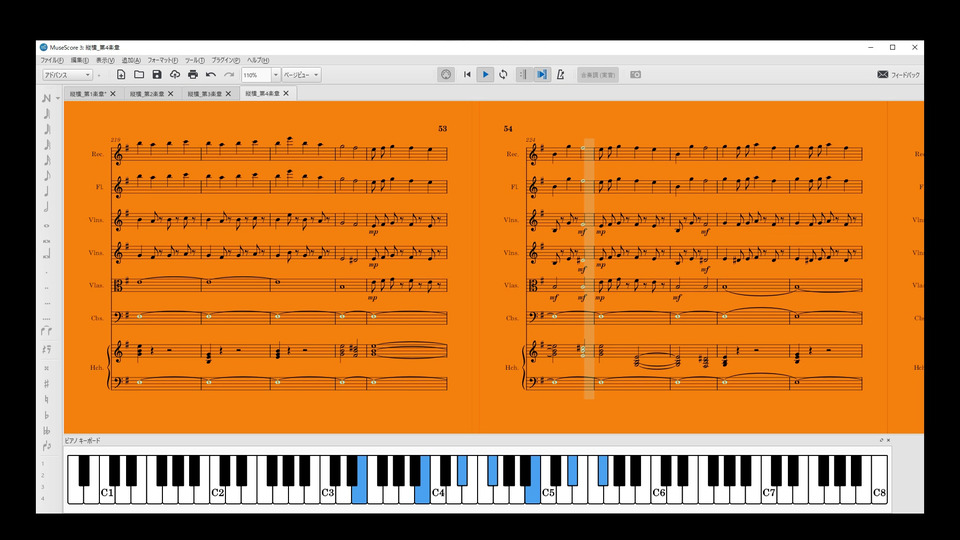960x540 pixels.
Task: Open the 追加(A) menu
Action: point(131,60)
